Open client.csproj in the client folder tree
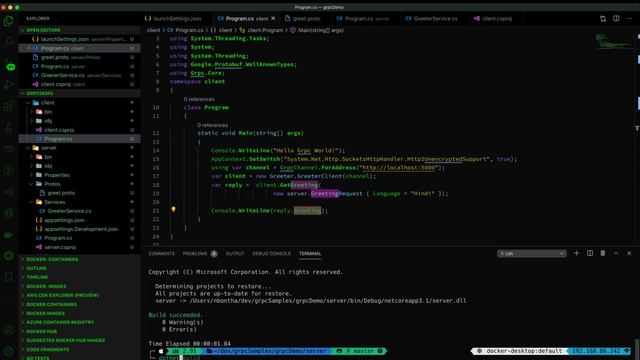640x360 pixels. click(x=80, y=130)
